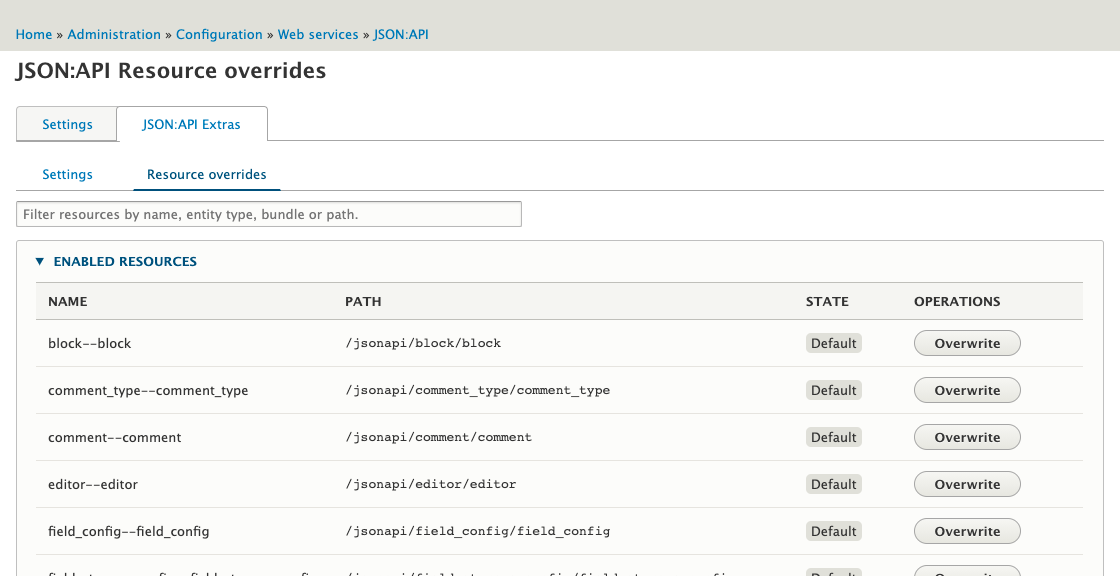Click Default state badge for editor--editor
The width and height of the screenshot is (1120, 576).
coord(834,485)
